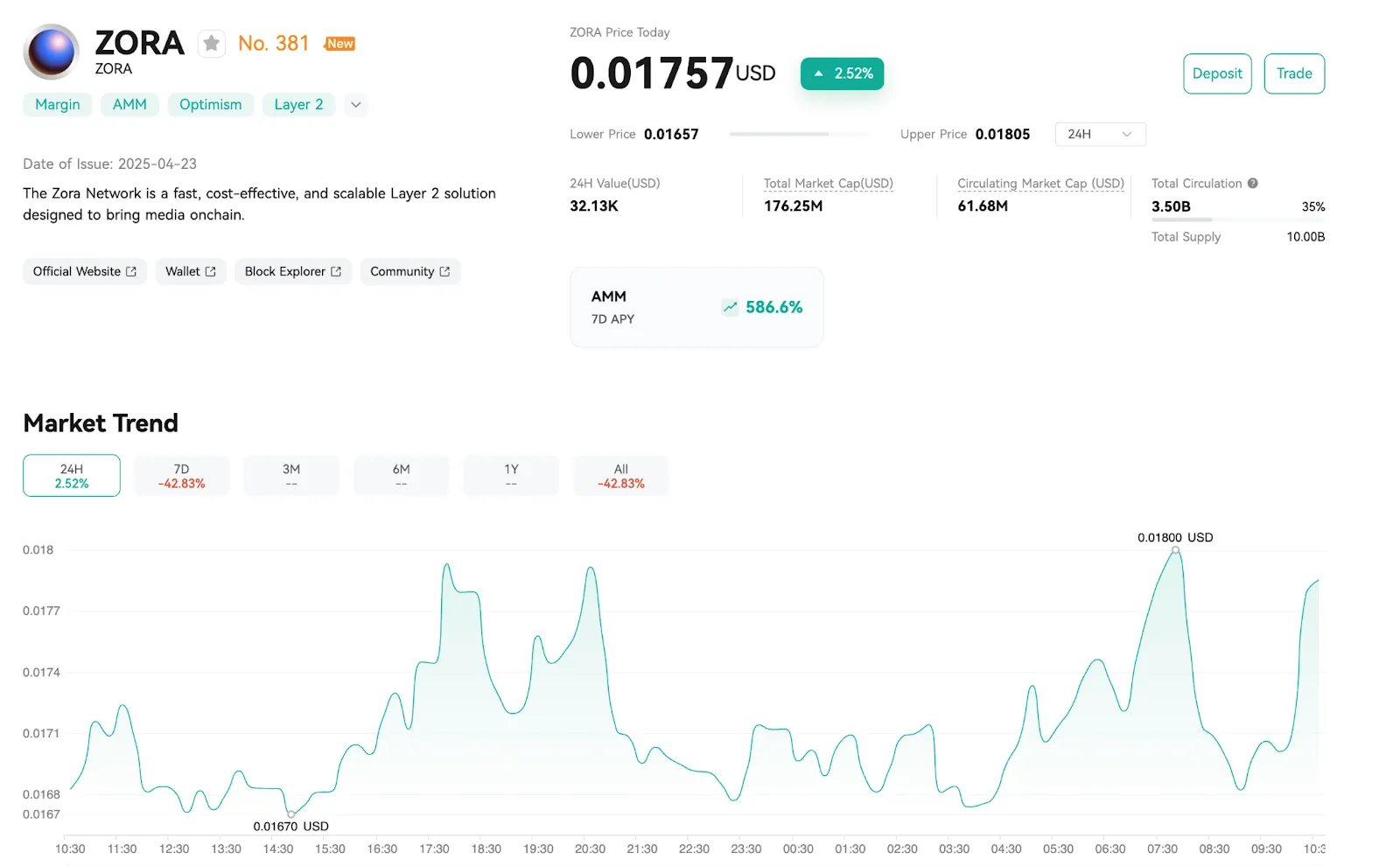
Task: Click the Total Circulation 35% progress bar
Action: click(1238, 220)
